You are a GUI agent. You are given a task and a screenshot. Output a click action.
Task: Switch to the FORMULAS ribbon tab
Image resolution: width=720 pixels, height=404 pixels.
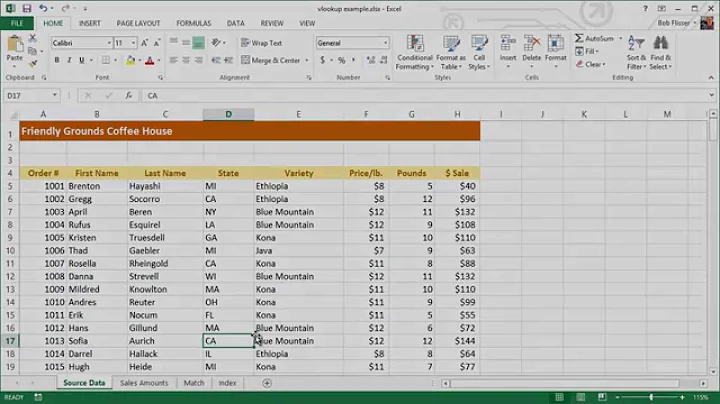tap(193, 22)
